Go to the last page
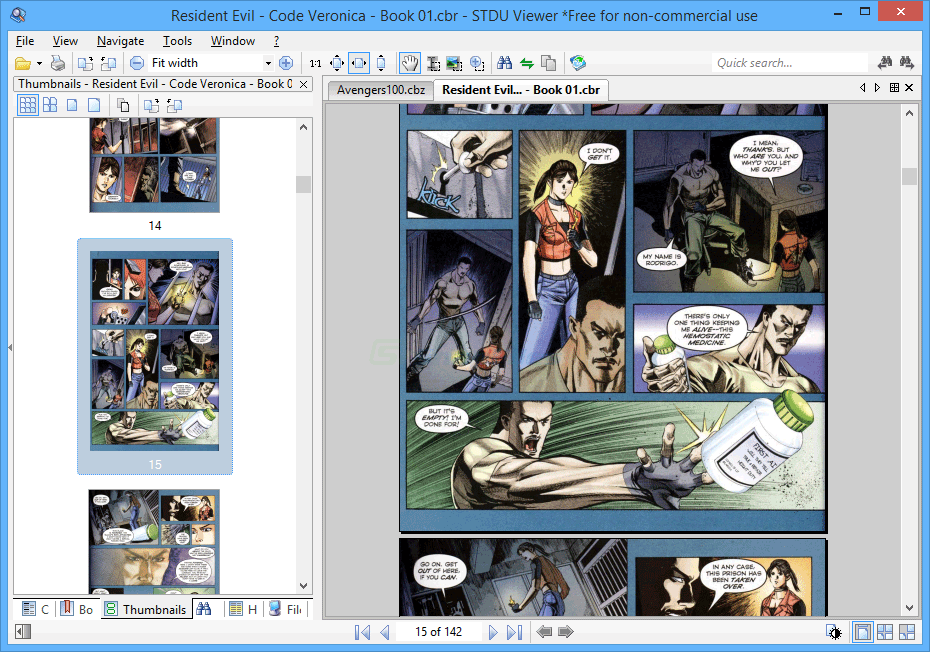The height and width of the screenshot is (652, 930). pyautogui.click(x=514, y=632)
